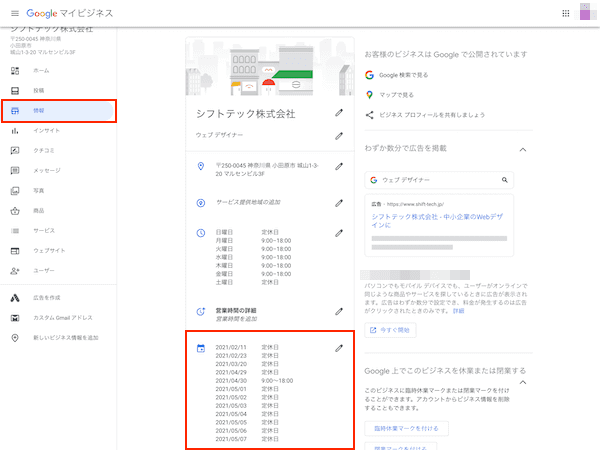
Task: Click the storefront header illustration
Action: click(270, 66)
